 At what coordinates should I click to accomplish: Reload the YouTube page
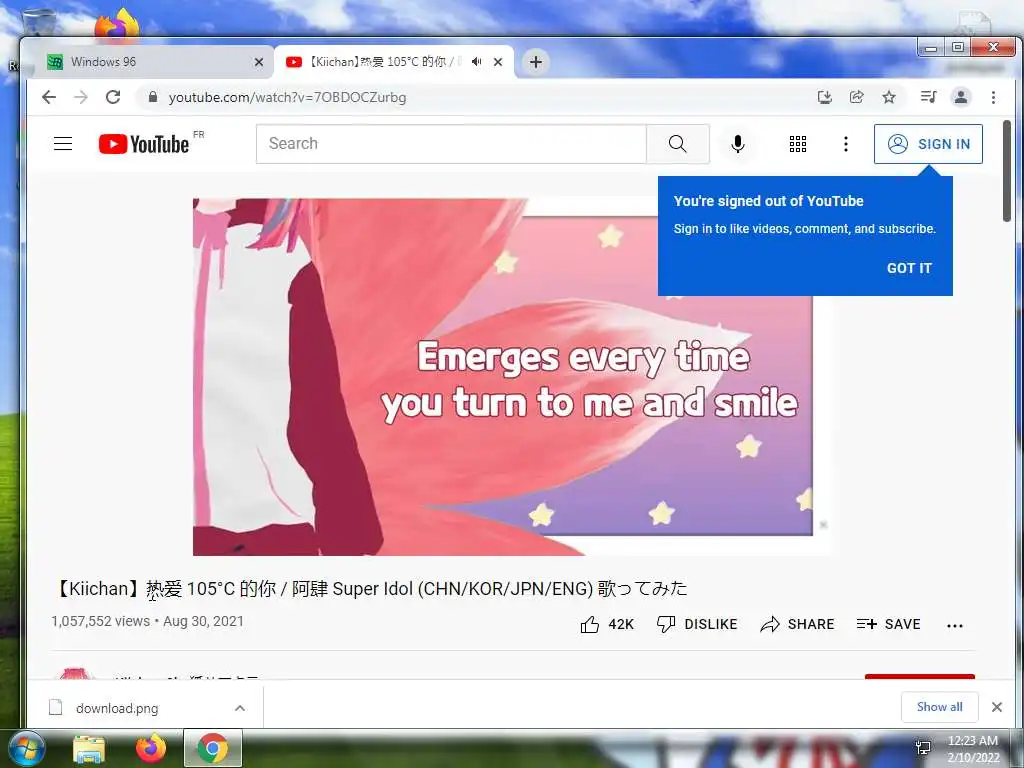[x=113, y=97]
